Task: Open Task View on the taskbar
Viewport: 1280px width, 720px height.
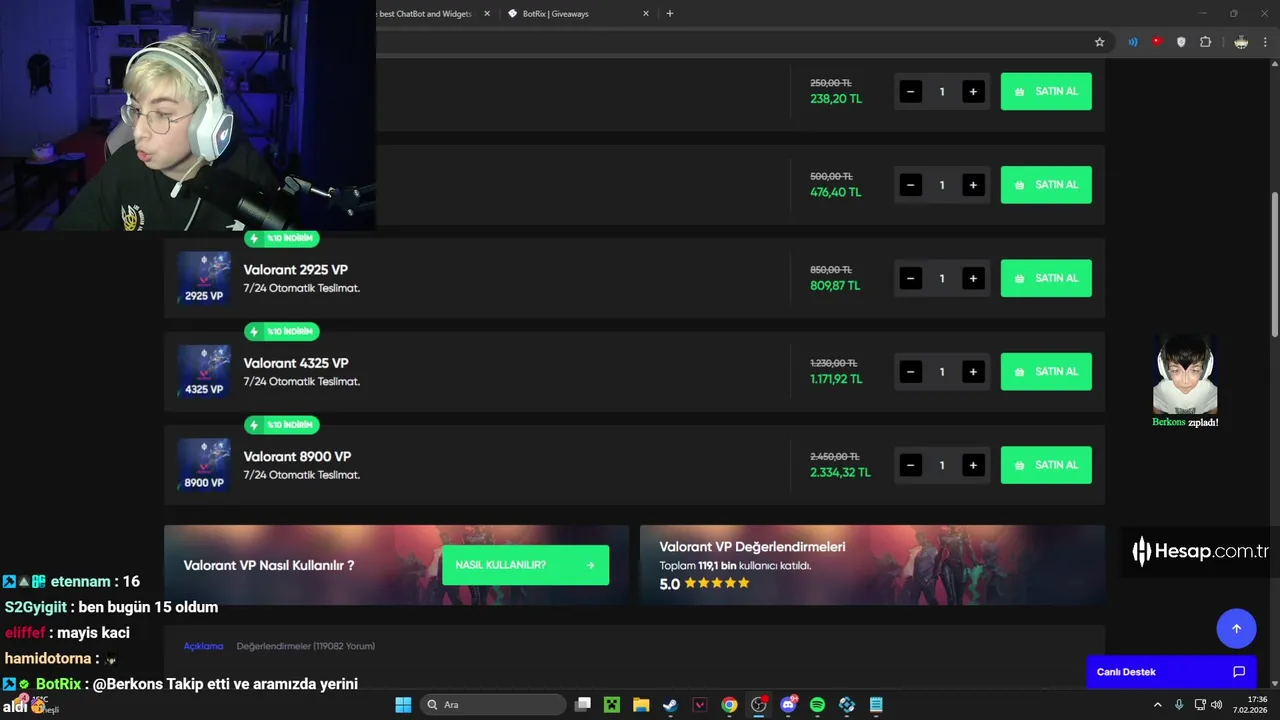Action: pyautogui.click(x=583, y=705)
